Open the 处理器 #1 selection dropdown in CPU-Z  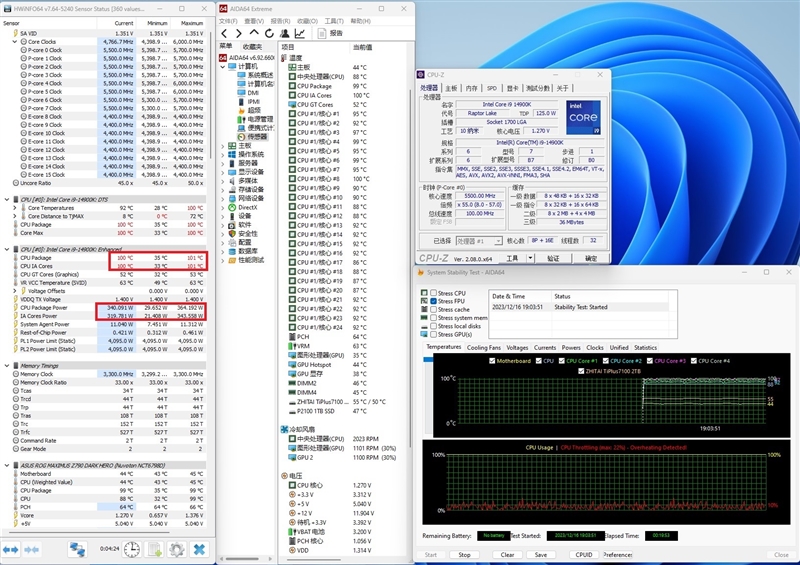[x=479, y=241]
